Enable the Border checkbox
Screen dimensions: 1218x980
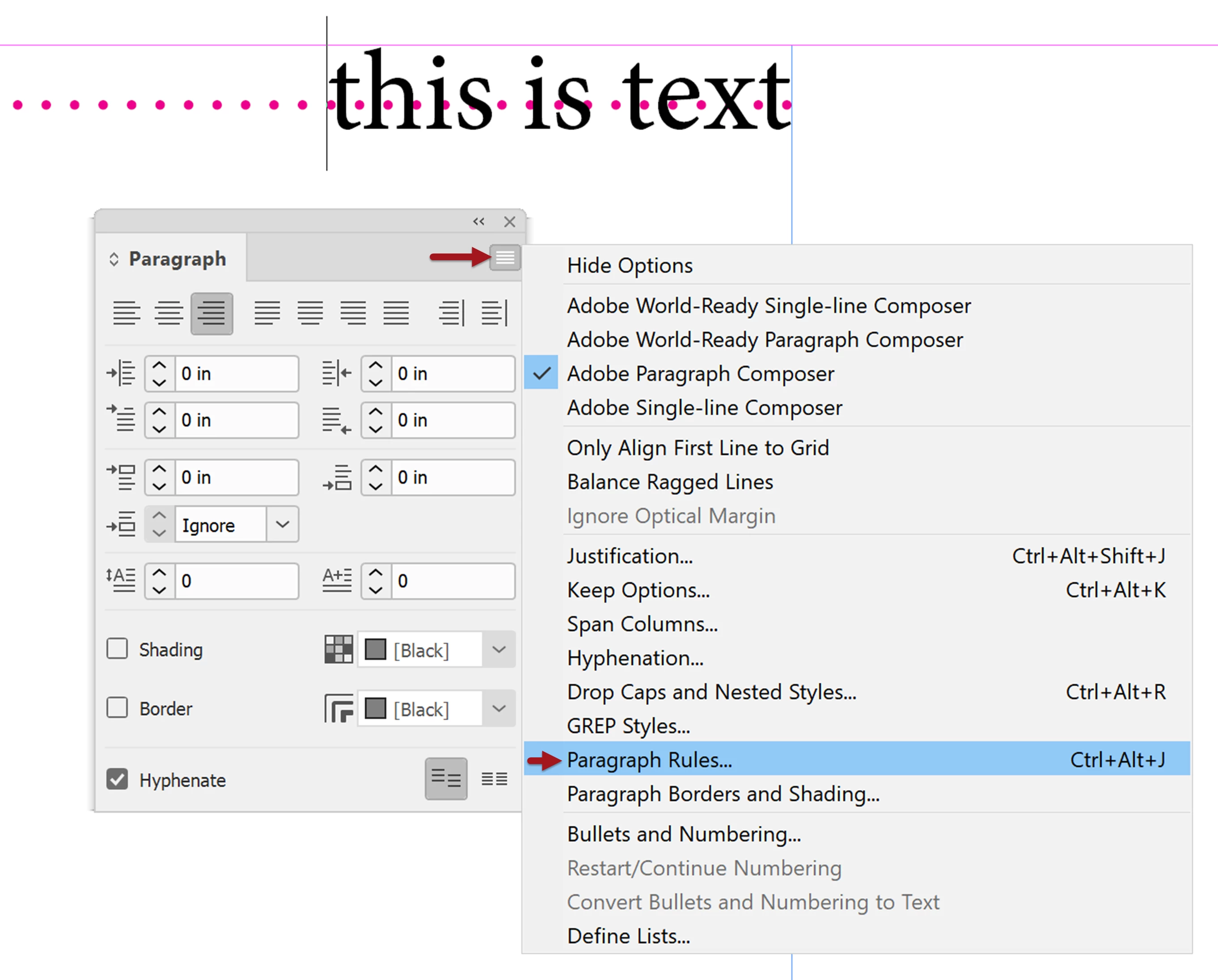coord(117,707)
